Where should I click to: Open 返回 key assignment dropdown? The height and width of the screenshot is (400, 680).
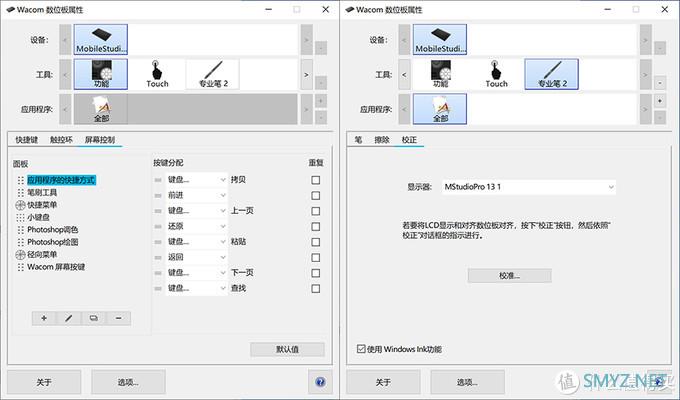[x=197, y=257]
